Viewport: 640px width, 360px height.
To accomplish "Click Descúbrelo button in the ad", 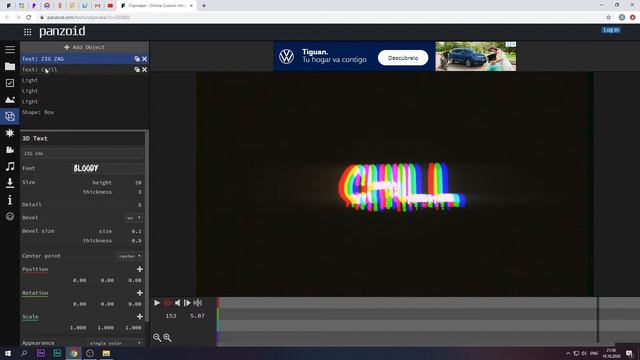I will click(x=403, y=58).
